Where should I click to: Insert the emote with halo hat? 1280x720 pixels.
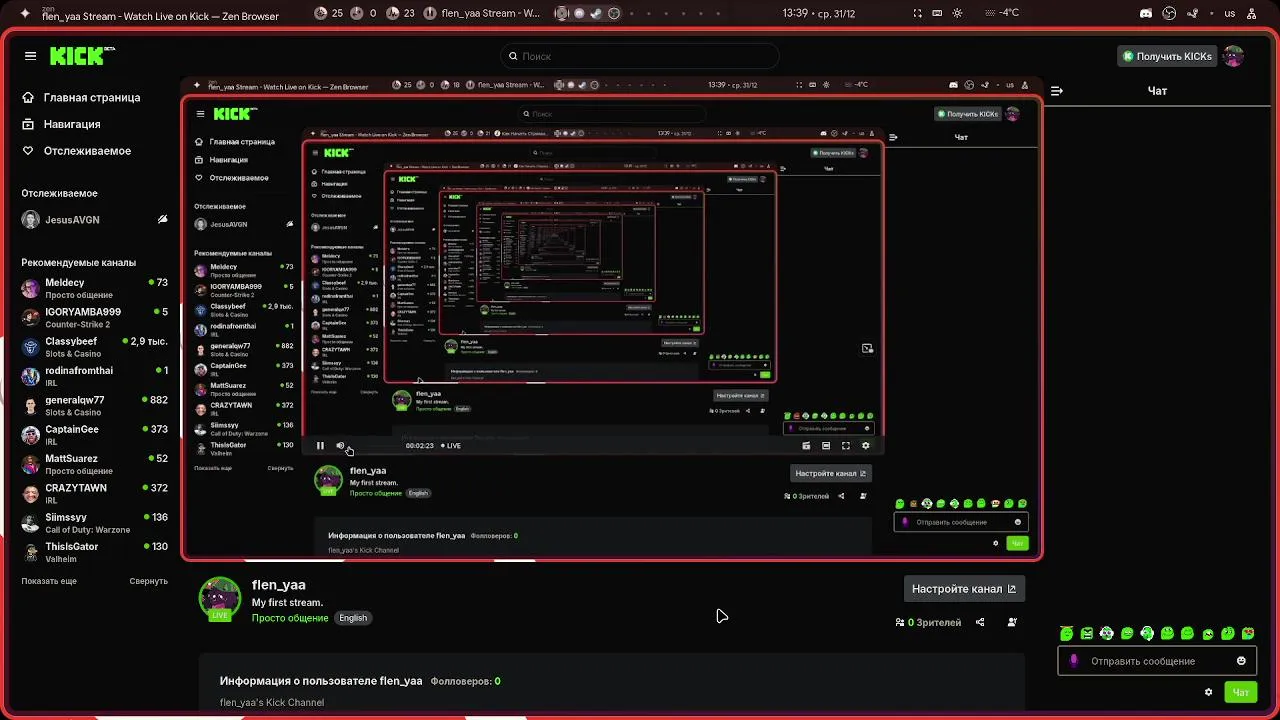tap(1066, 633)
